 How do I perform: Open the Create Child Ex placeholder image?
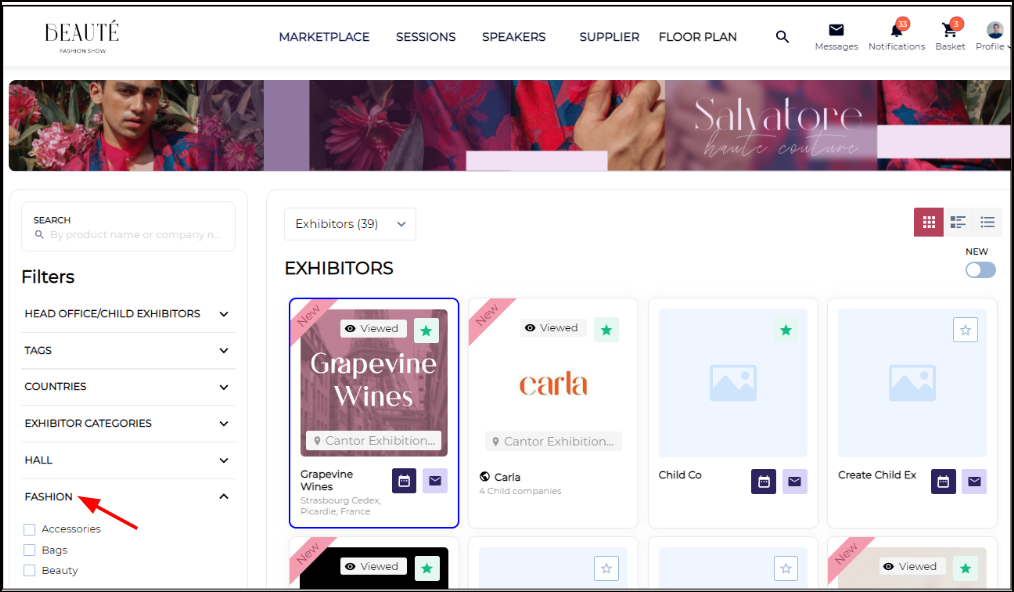tap(912, 383)
